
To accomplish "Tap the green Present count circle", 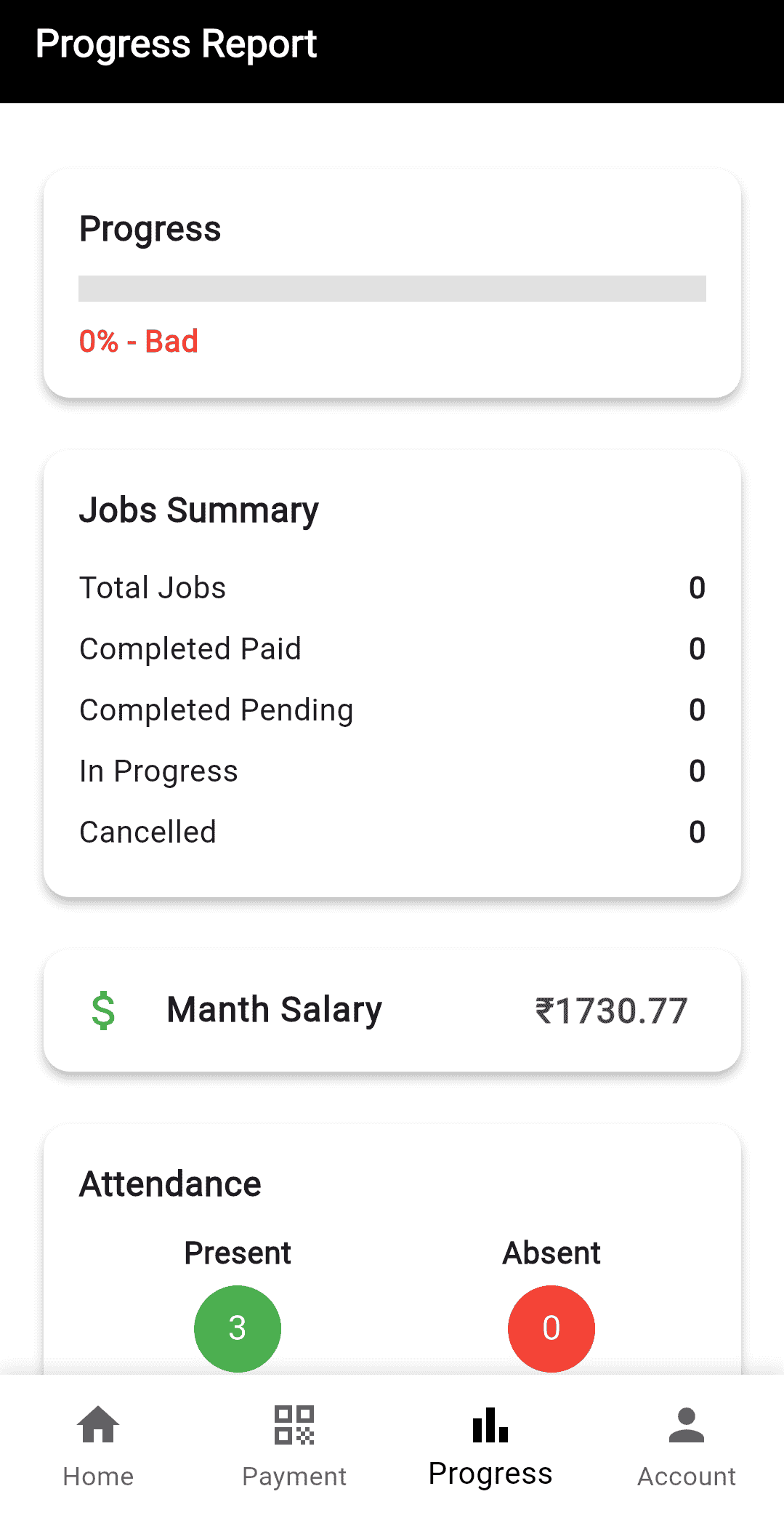I will coord(238,1328).
